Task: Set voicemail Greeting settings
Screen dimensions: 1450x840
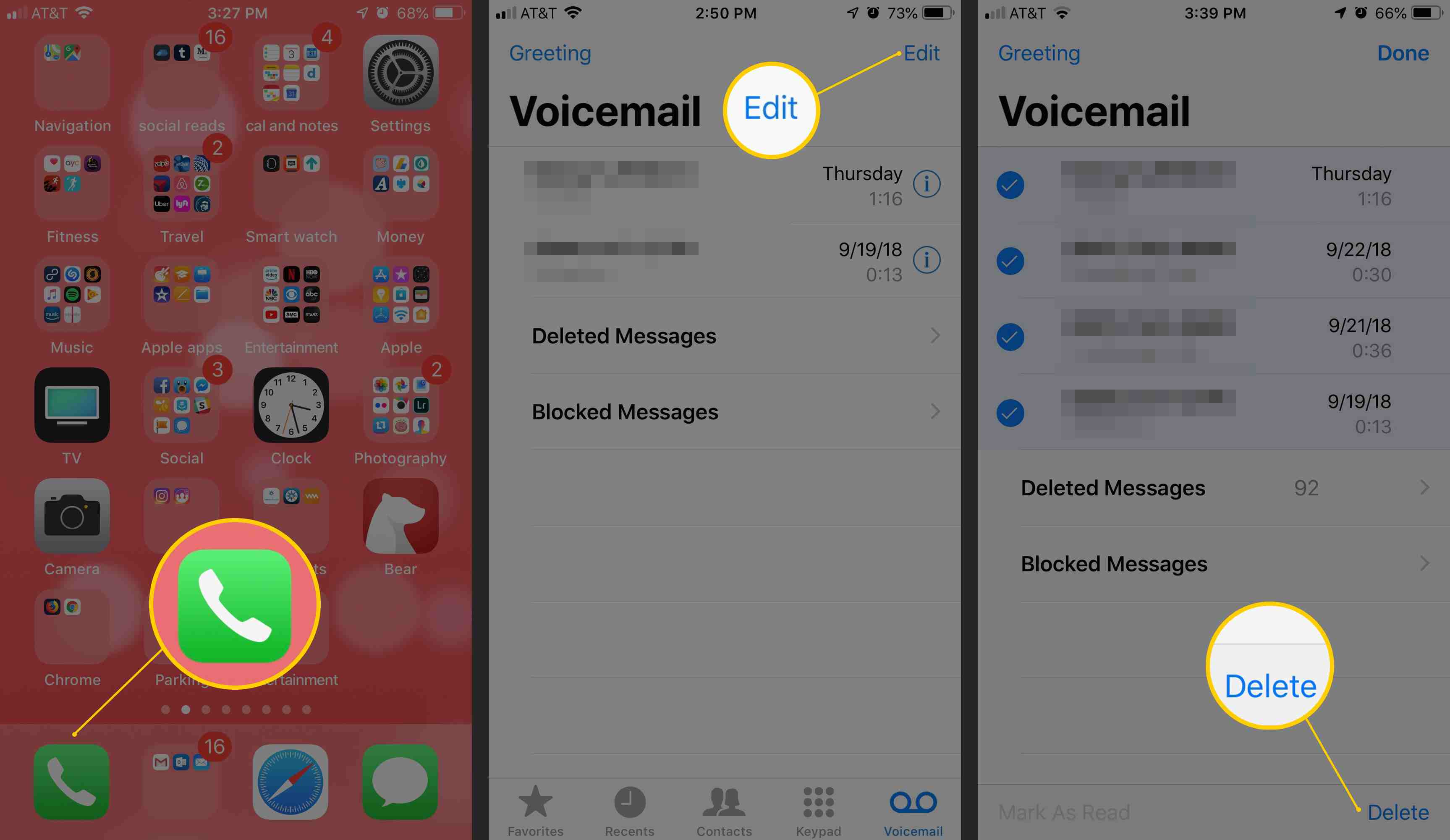Action: (x=548, y=53)
